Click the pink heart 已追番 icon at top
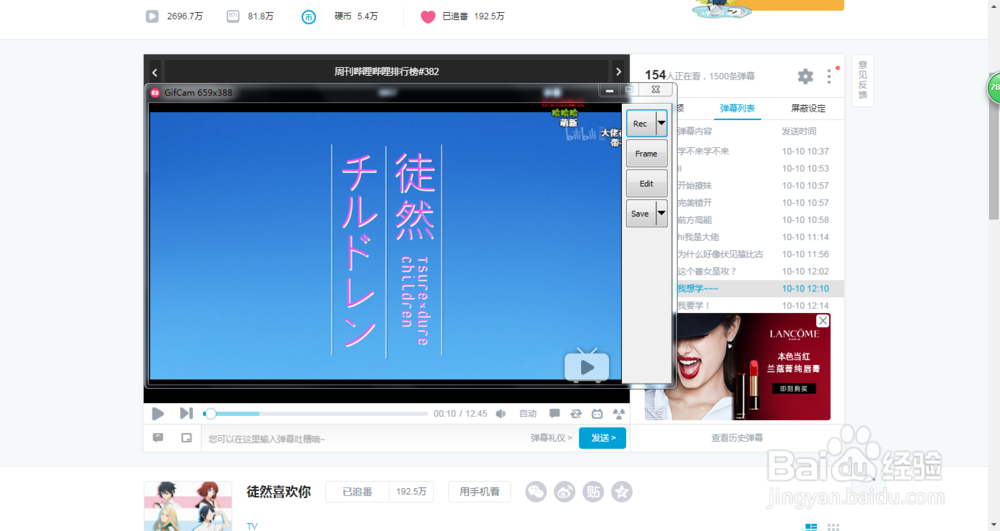Image resolution: width=1000 pixels, height=531 pixels. click(428, 17)
